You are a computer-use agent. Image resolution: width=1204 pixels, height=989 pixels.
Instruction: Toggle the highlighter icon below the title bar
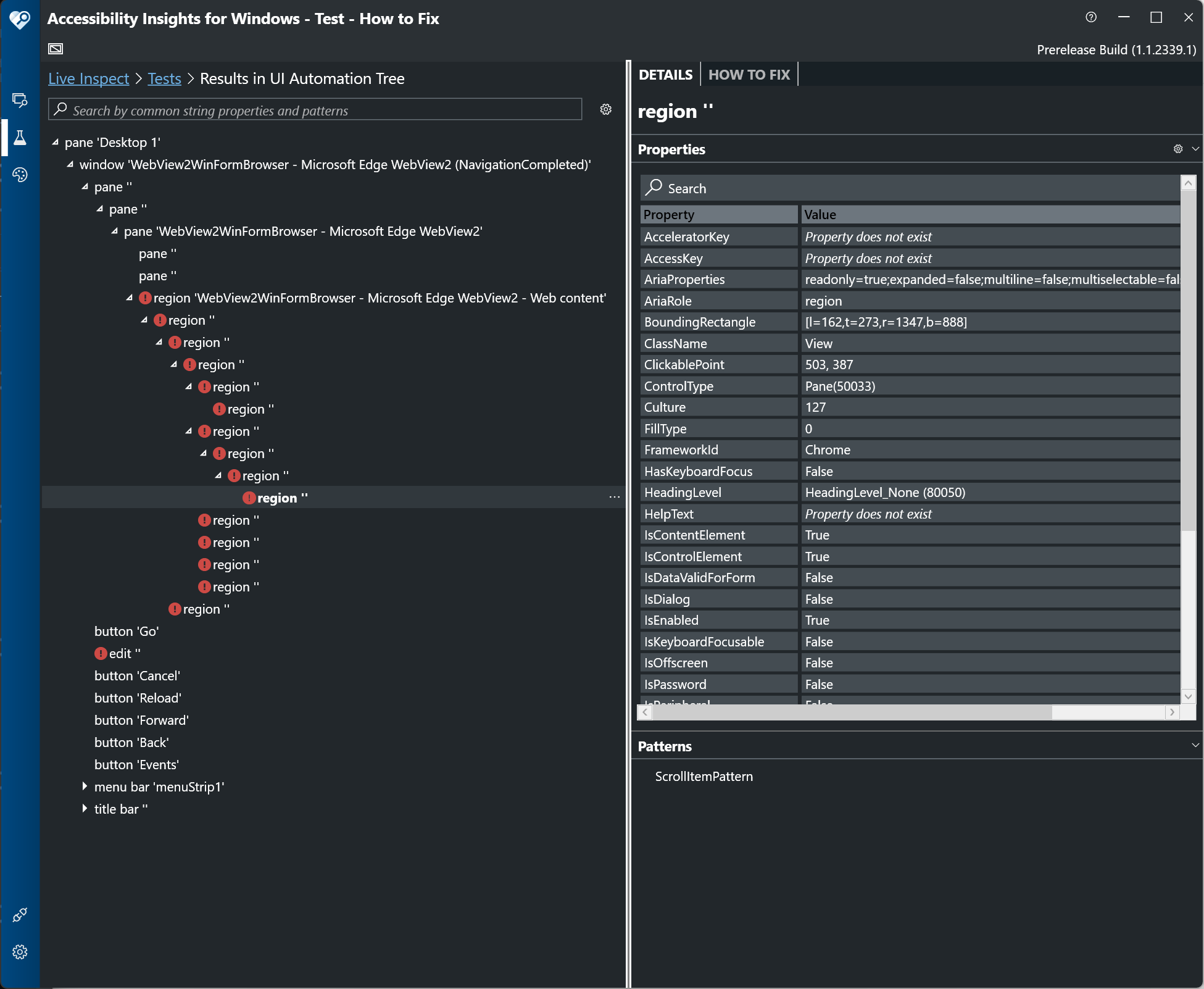point(55,48)
